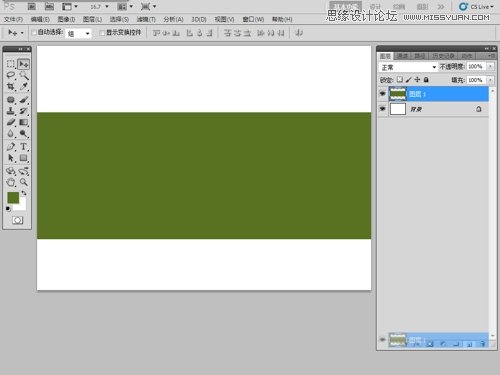This screenshot has height=375, width=500.
Task: Open the File menu
Action: [13, 20]
